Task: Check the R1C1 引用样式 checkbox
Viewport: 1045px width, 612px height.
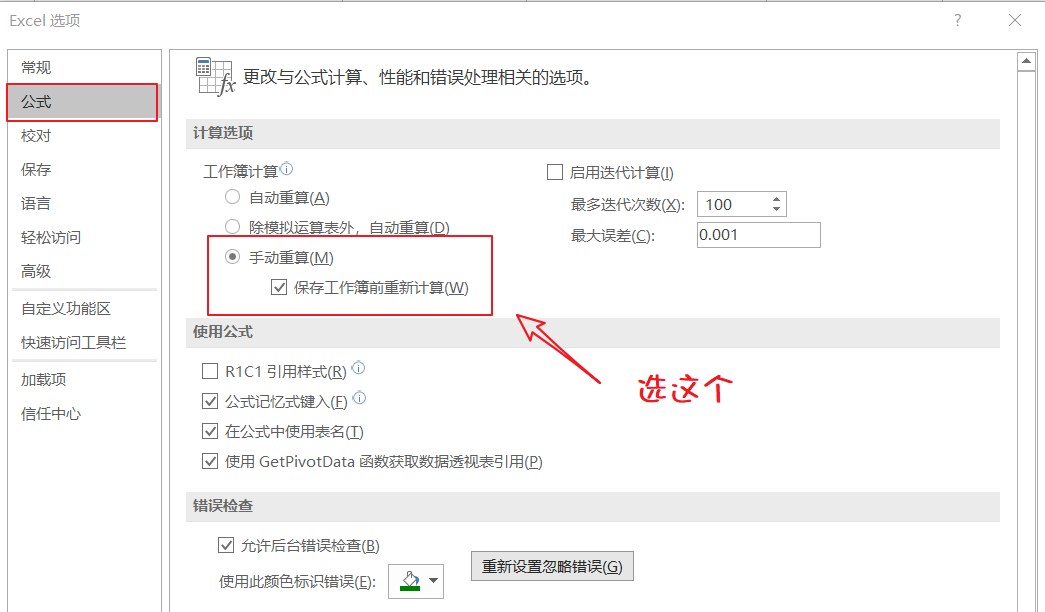Action: [210, 371]
